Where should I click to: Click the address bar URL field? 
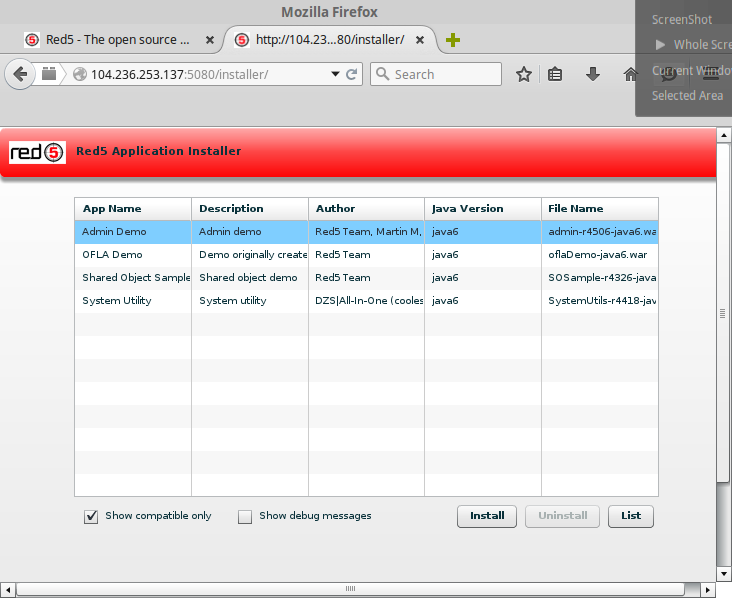205,74
